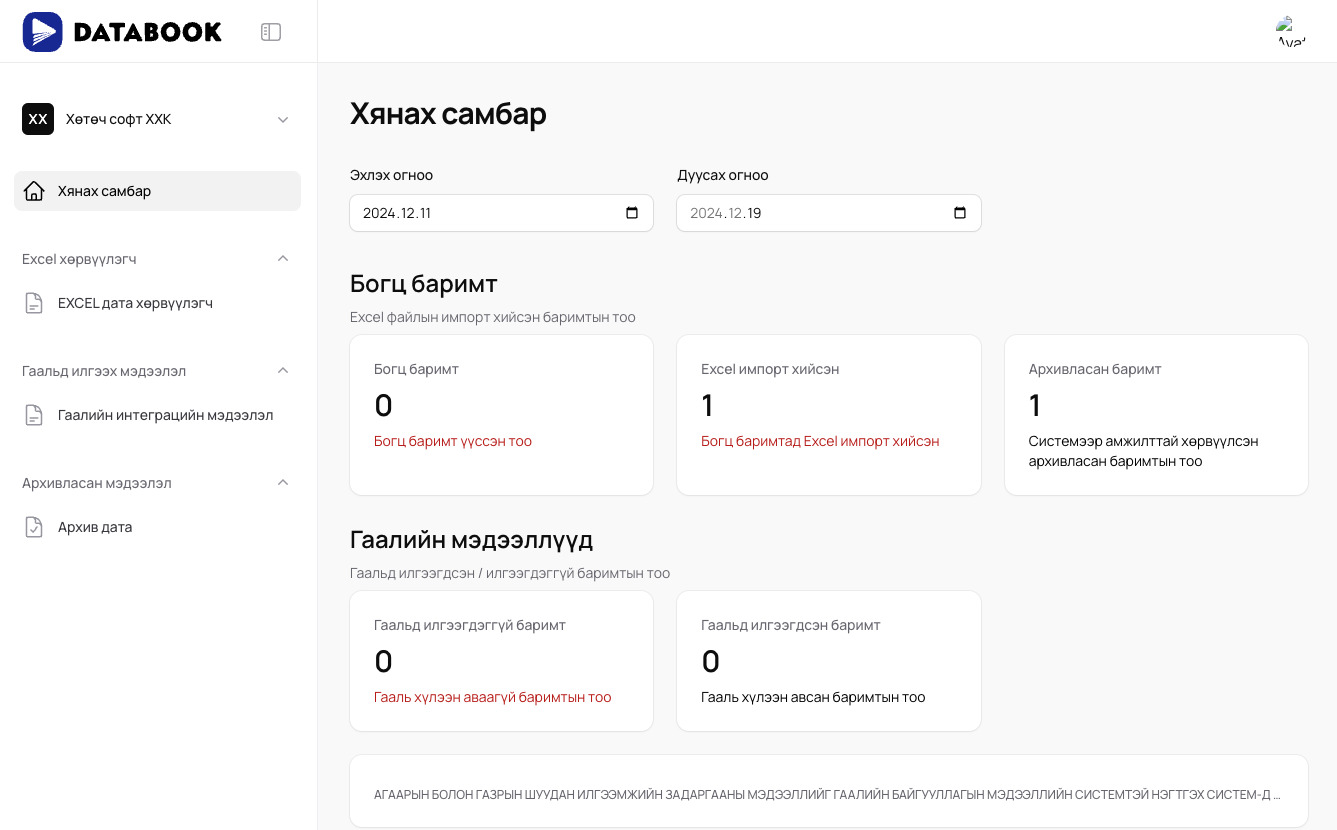Expand the Хөтөч софт ХХК organization dropdown
This screenshot has height=830, width=1337.
pyautogui.click(x=283, y=120)
